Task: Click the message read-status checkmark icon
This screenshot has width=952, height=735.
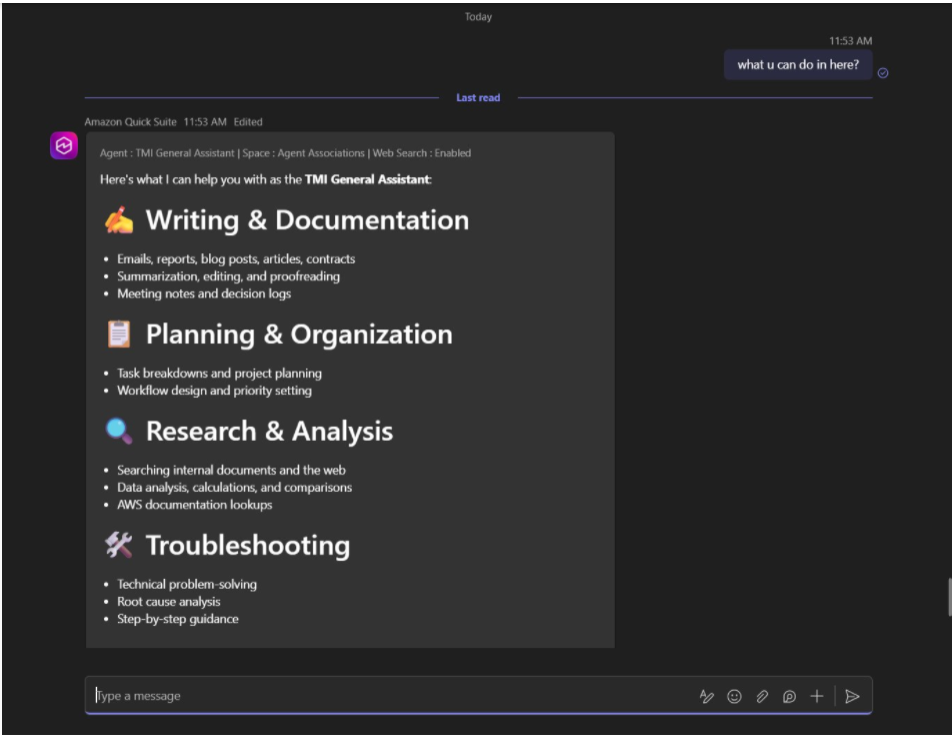Action: coord(883,73)
